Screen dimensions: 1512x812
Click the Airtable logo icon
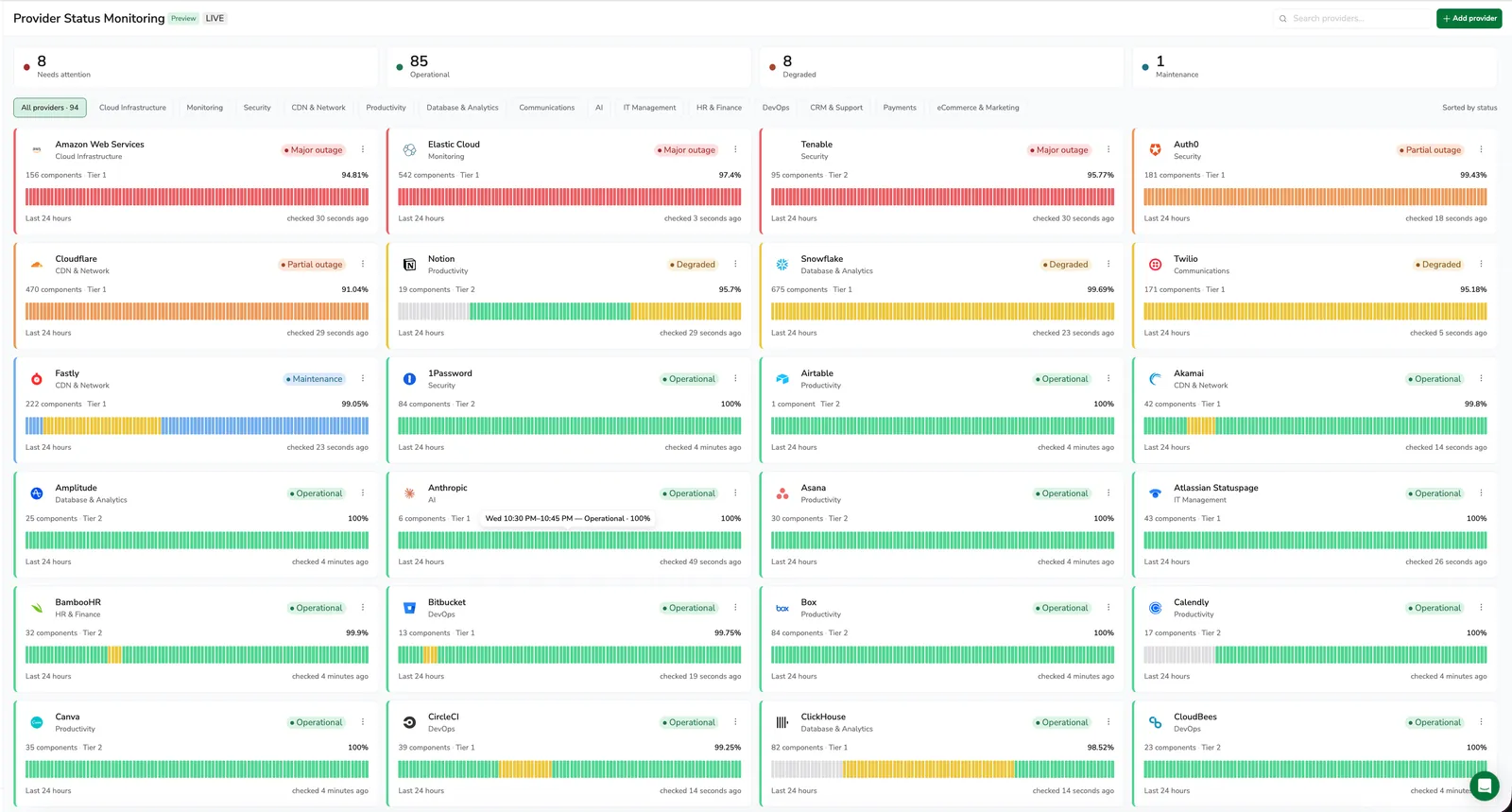click(x=782, y=379)
